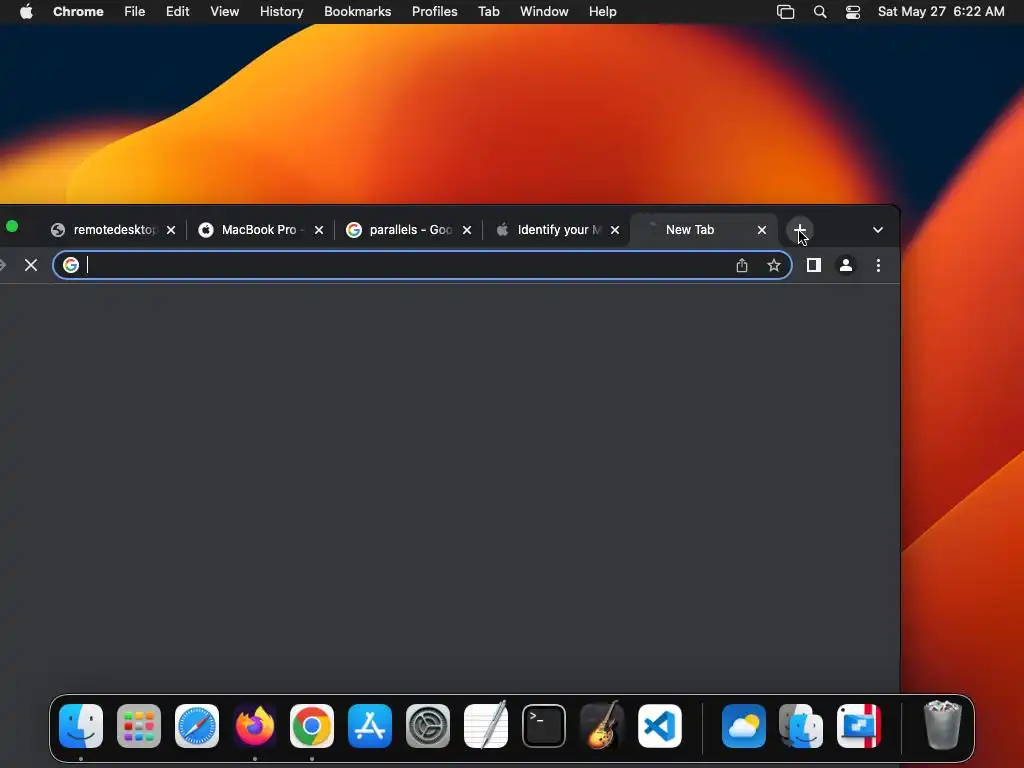Open the Remote Desktop app in the Dock
1024x768 pixels.
click(x=859, y=726)
